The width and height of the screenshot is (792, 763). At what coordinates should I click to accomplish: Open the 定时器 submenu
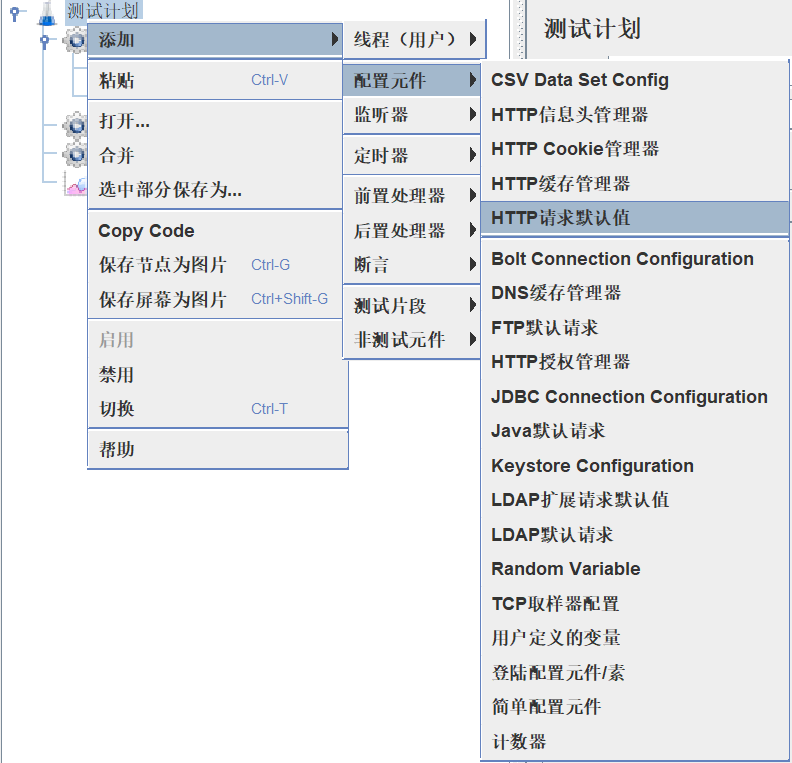pos(411,155)
